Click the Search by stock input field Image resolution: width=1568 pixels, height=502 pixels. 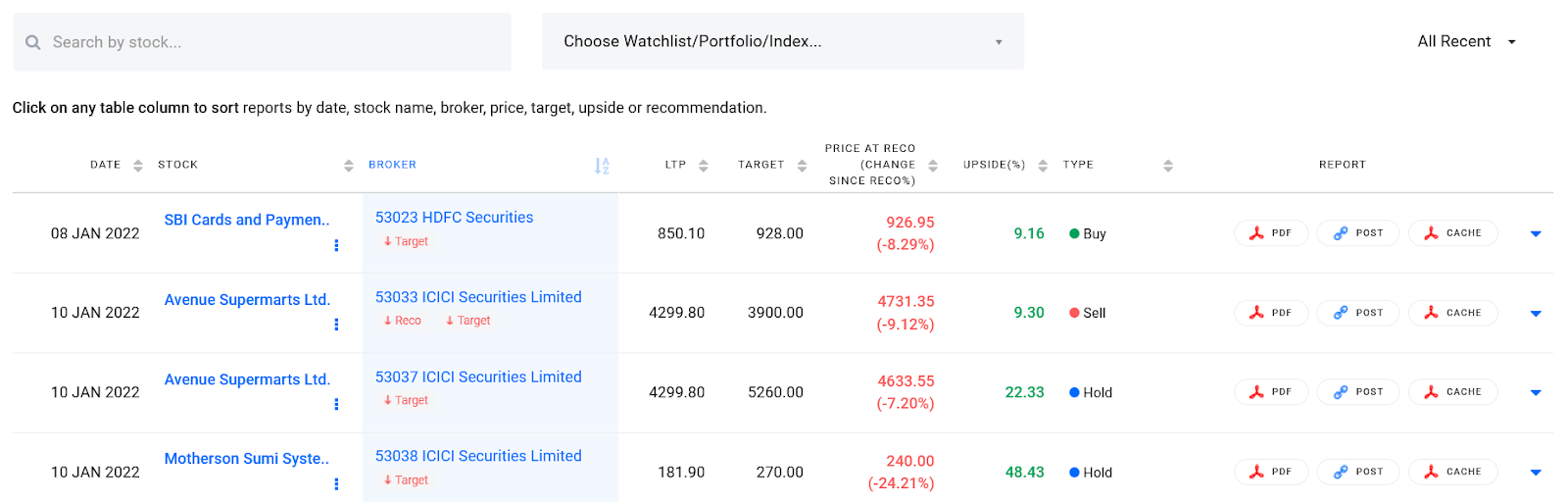[262, 42]
